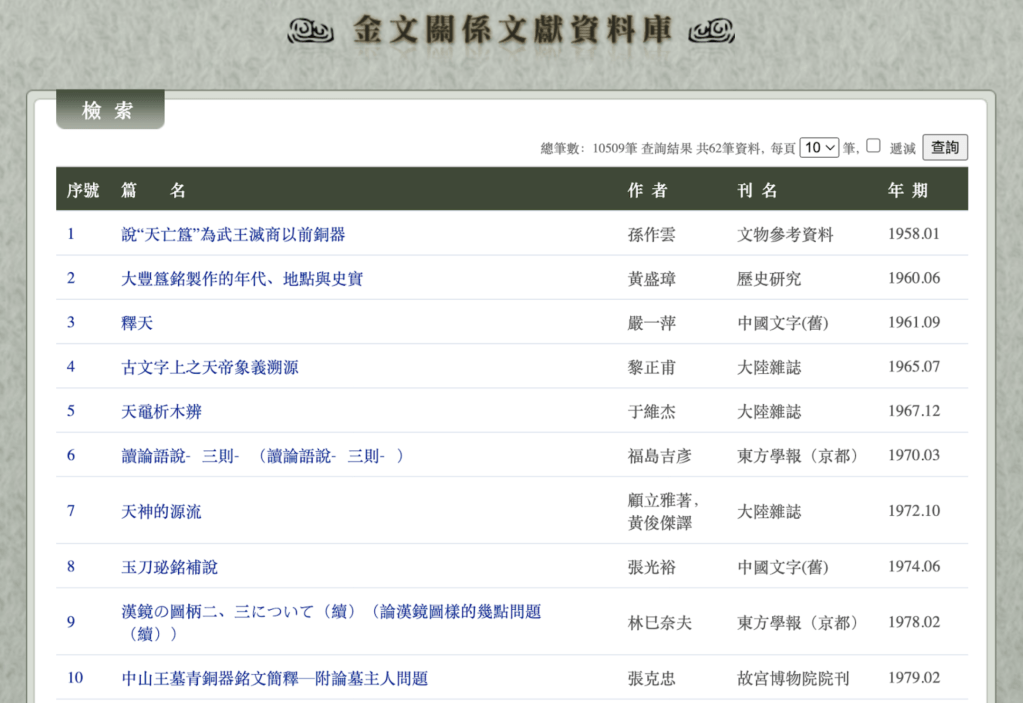Click sequence number 1 link
This screenshot has height=703, width=1023.
[x=71, y=234]
